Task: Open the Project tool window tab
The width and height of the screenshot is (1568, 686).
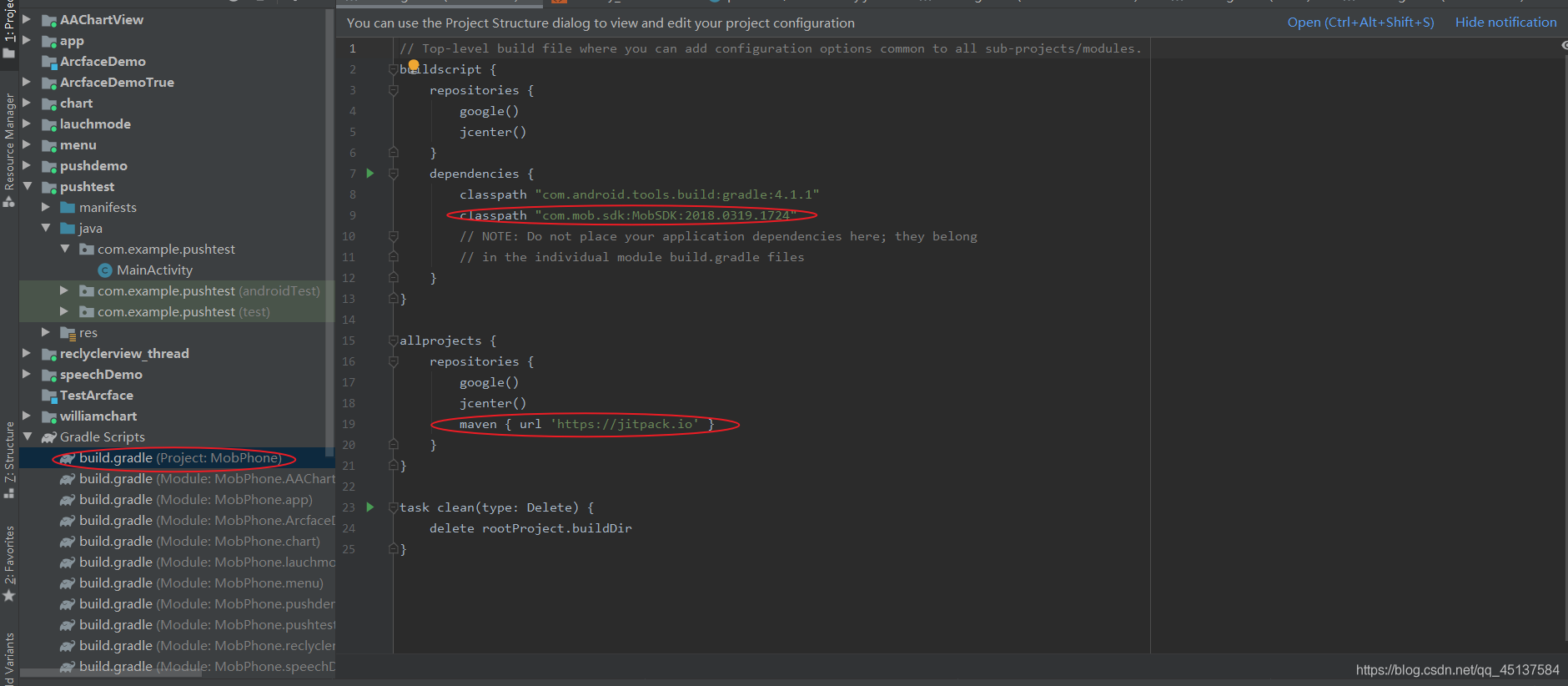Action: (x=9, y=29)
